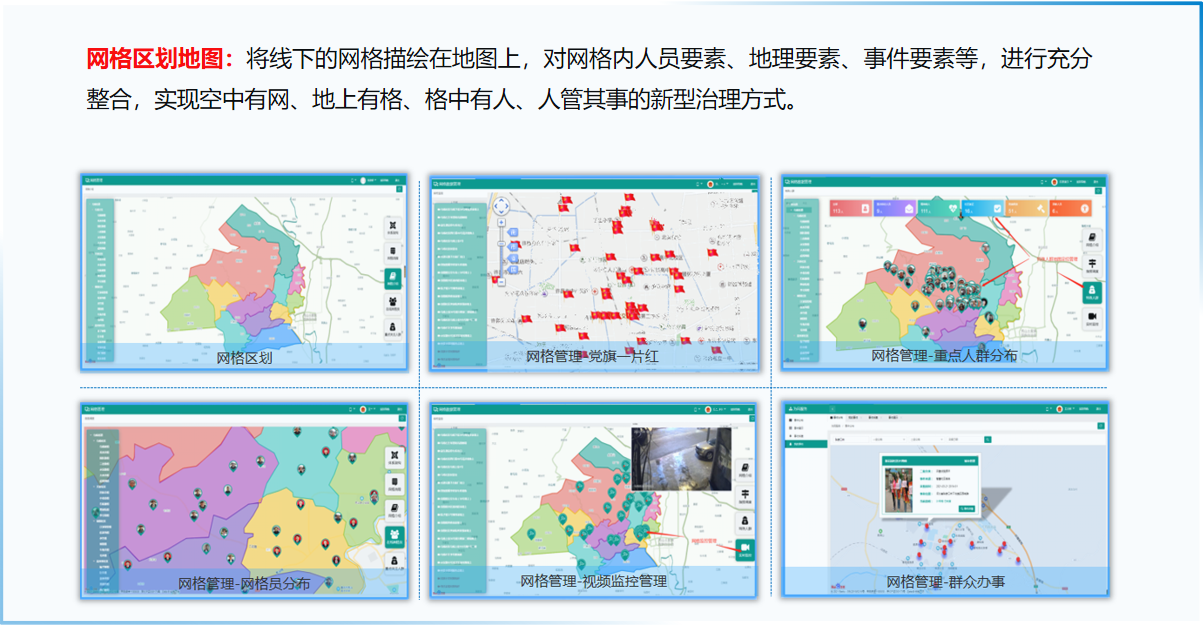Screen dimensions: 1203x626
Task: Open the 网格管理-网格员分布 thumbnail
Action: pos(244,500)
